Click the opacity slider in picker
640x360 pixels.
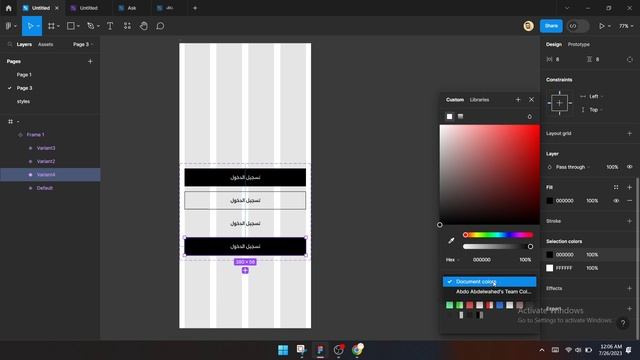pos(498,247)
